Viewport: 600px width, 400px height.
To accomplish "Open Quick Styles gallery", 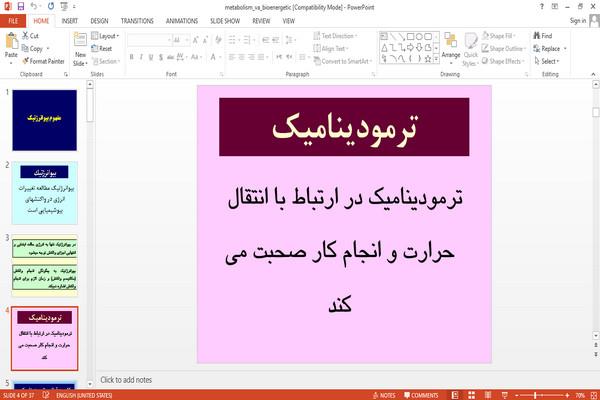I will (x=470, y=50).
